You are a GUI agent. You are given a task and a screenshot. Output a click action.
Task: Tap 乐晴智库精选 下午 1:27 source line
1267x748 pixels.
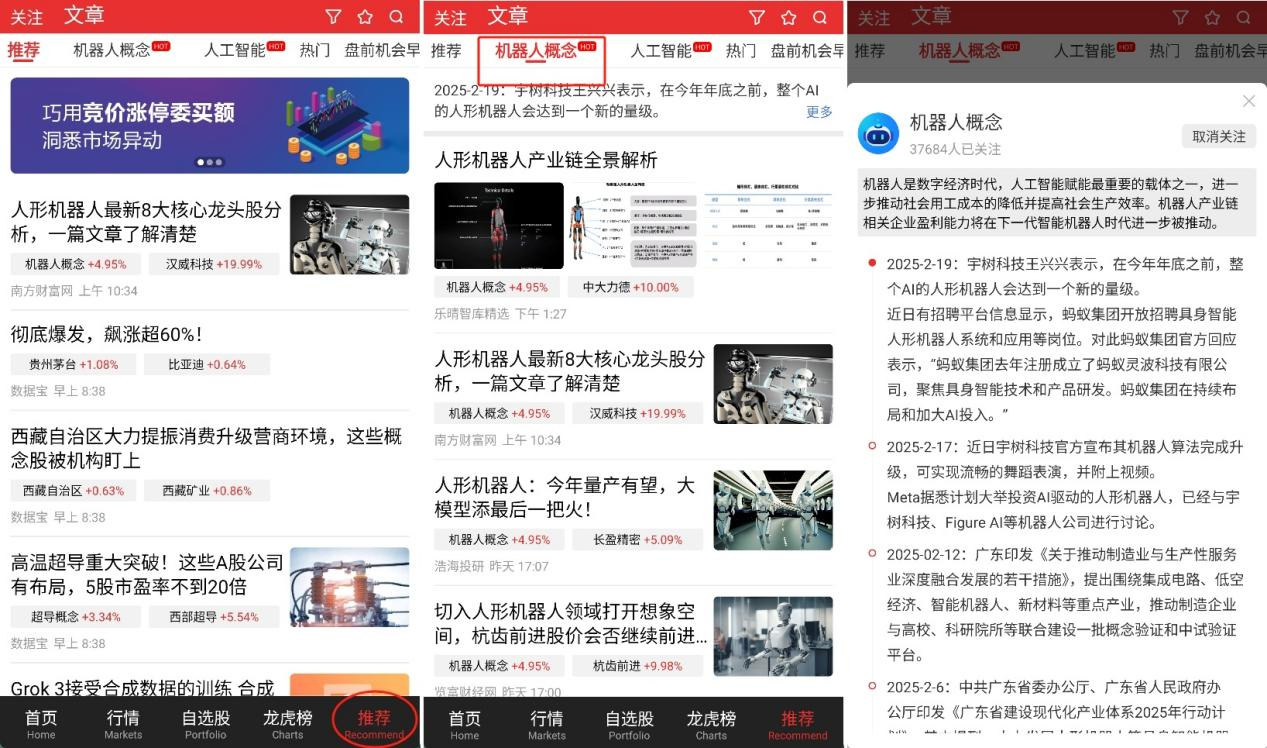point(500,314)
